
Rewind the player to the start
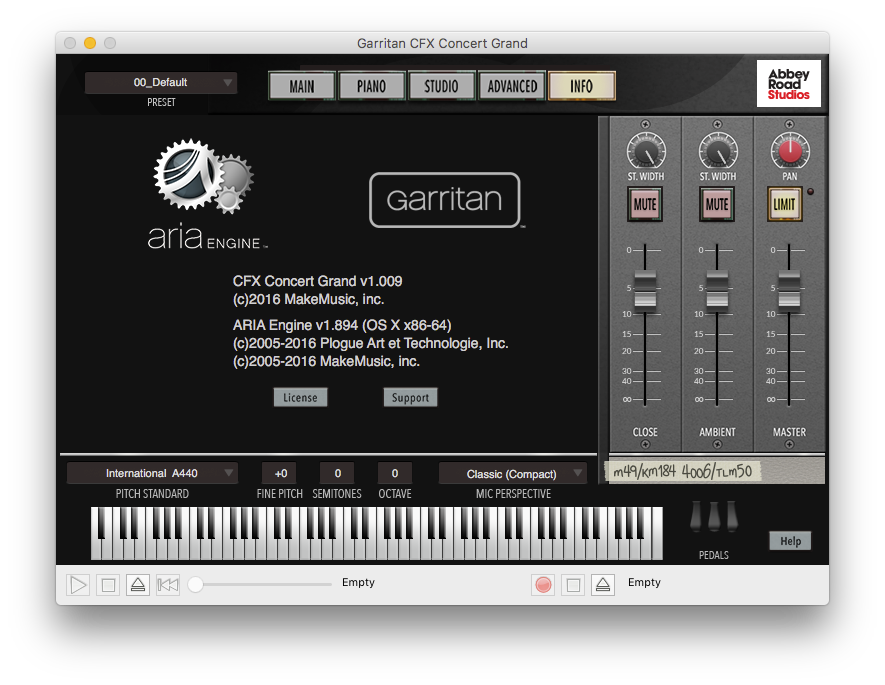(168, 585)
